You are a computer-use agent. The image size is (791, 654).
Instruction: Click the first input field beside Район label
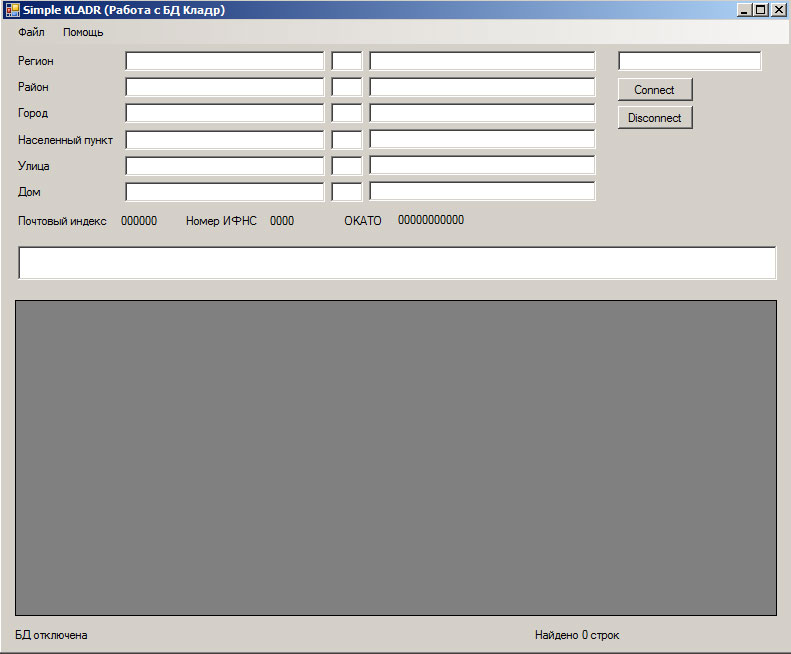[224, 87]
